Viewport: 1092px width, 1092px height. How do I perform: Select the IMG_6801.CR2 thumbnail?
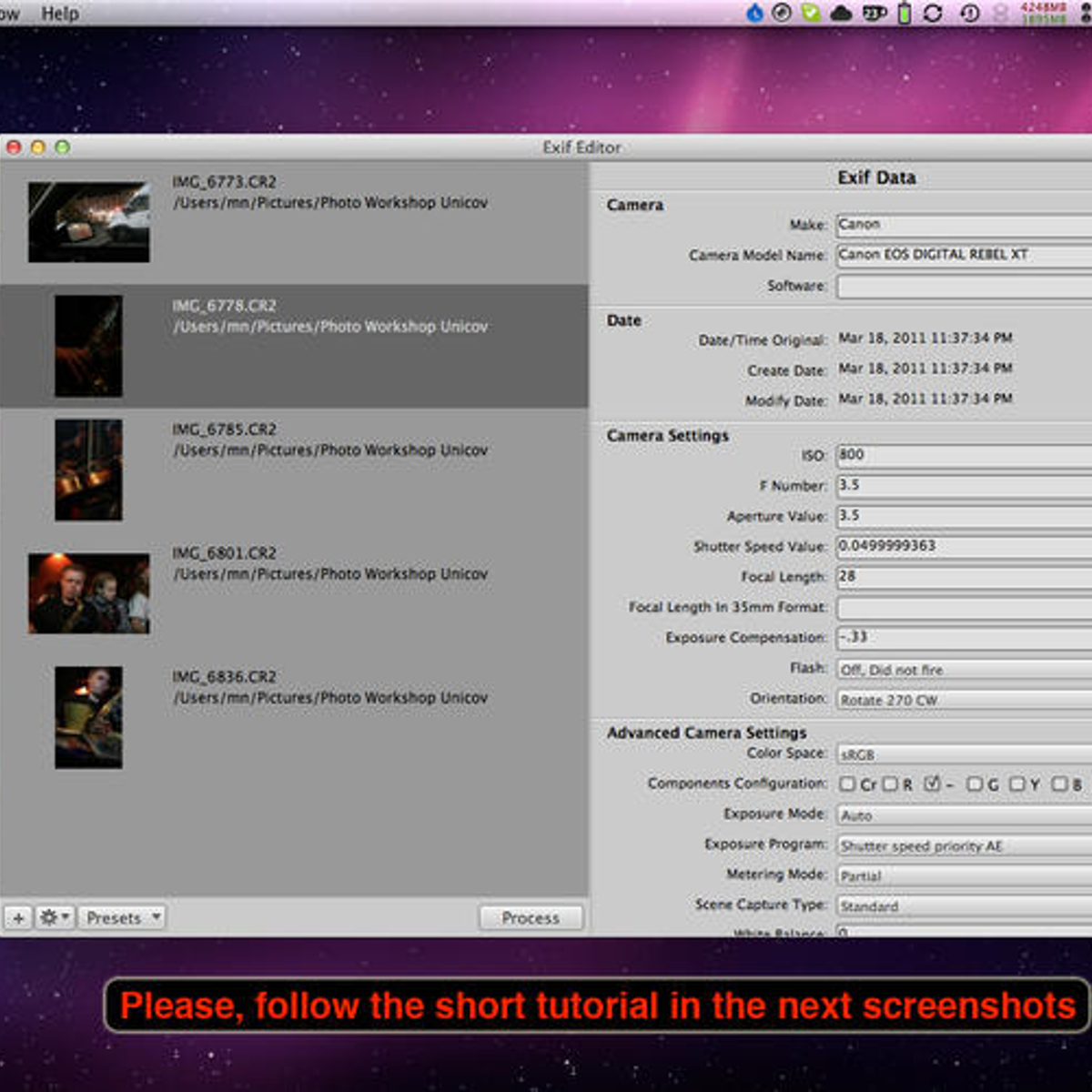(88, 591)
